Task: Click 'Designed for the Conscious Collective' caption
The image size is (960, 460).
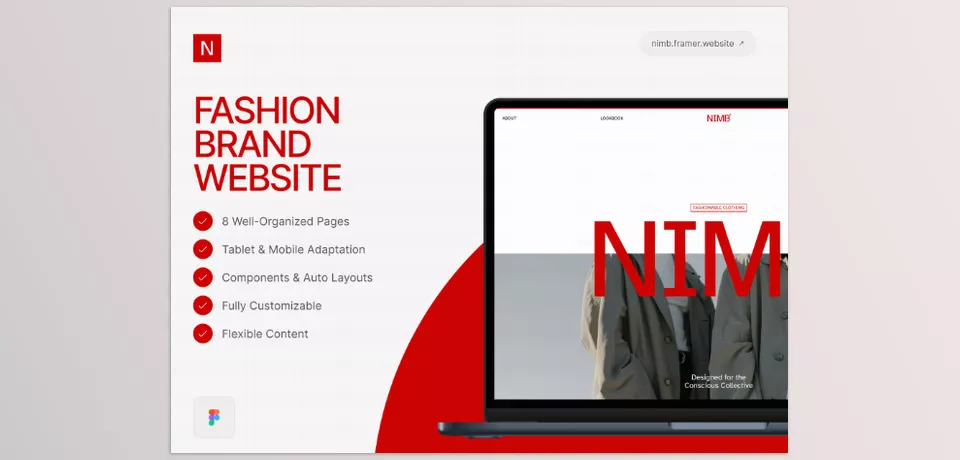Action: pyautogui.click(x=719, y=381)
